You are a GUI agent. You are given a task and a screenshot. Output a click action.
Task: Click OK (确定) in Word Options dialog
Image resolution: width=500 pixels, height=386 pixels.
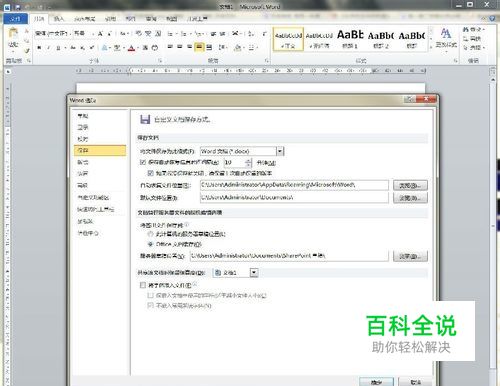point(376,382)
